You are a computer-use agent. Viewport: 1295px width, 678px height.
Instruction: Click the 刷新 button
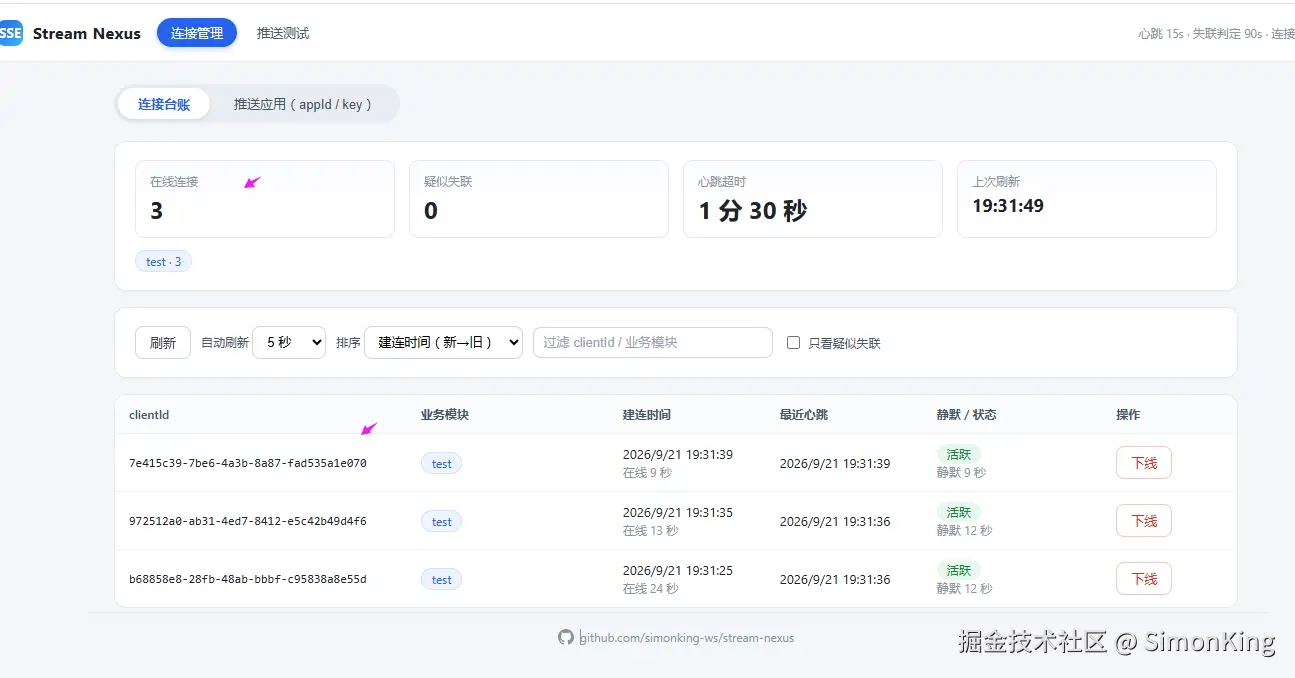163,342
